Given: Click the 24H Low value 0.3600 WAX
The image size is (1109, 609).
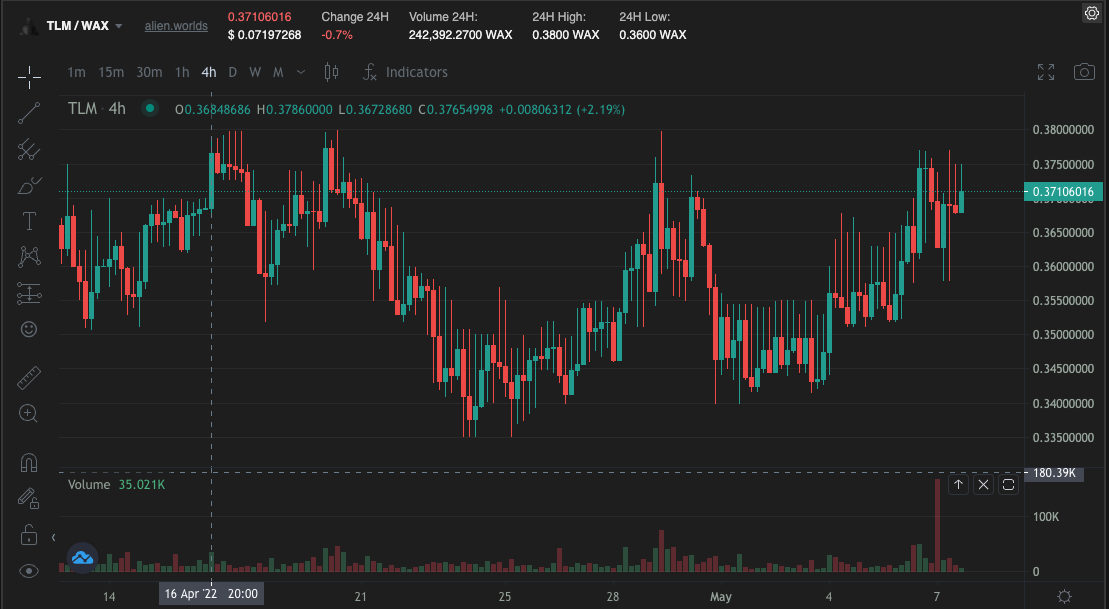Looking at the screenshot, I should coord(653,35).
